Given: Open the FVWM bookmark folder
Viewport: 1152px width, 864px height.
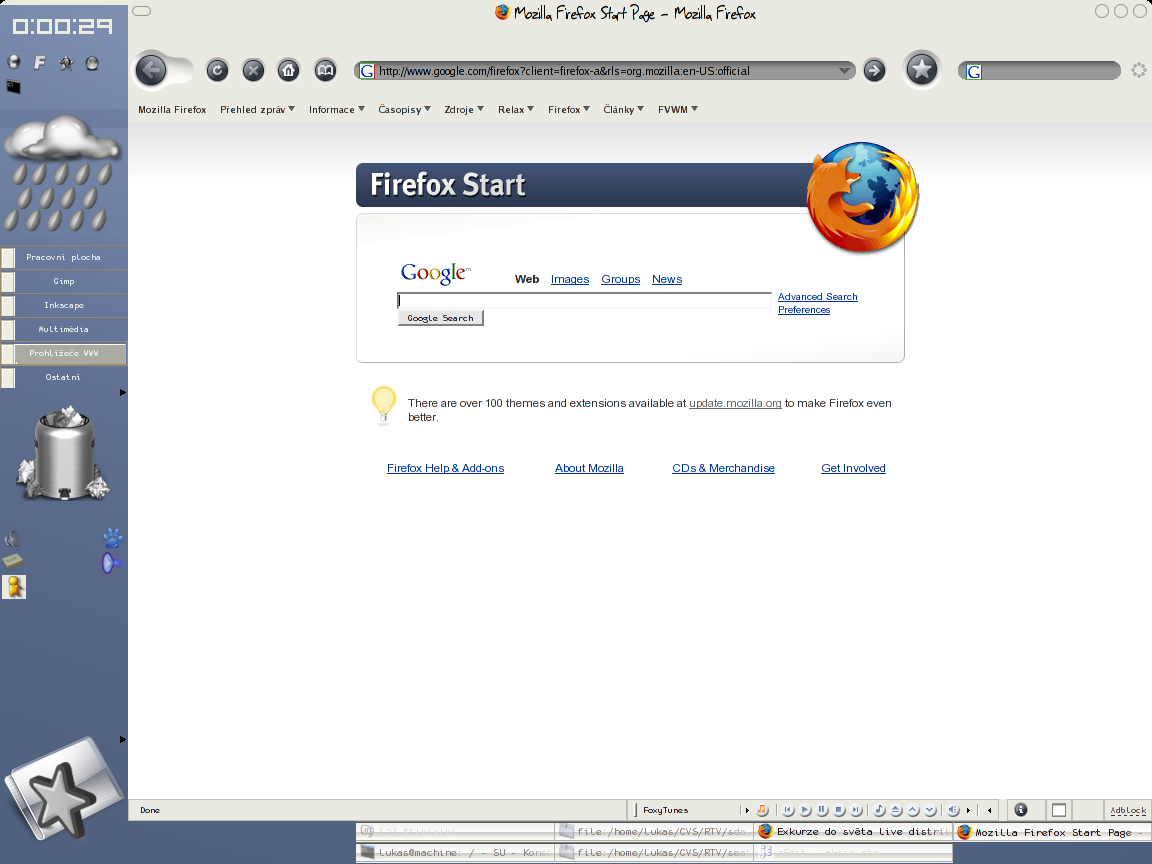Looking at the screenshot, I should pyautogui.click(x=677, y=109).
